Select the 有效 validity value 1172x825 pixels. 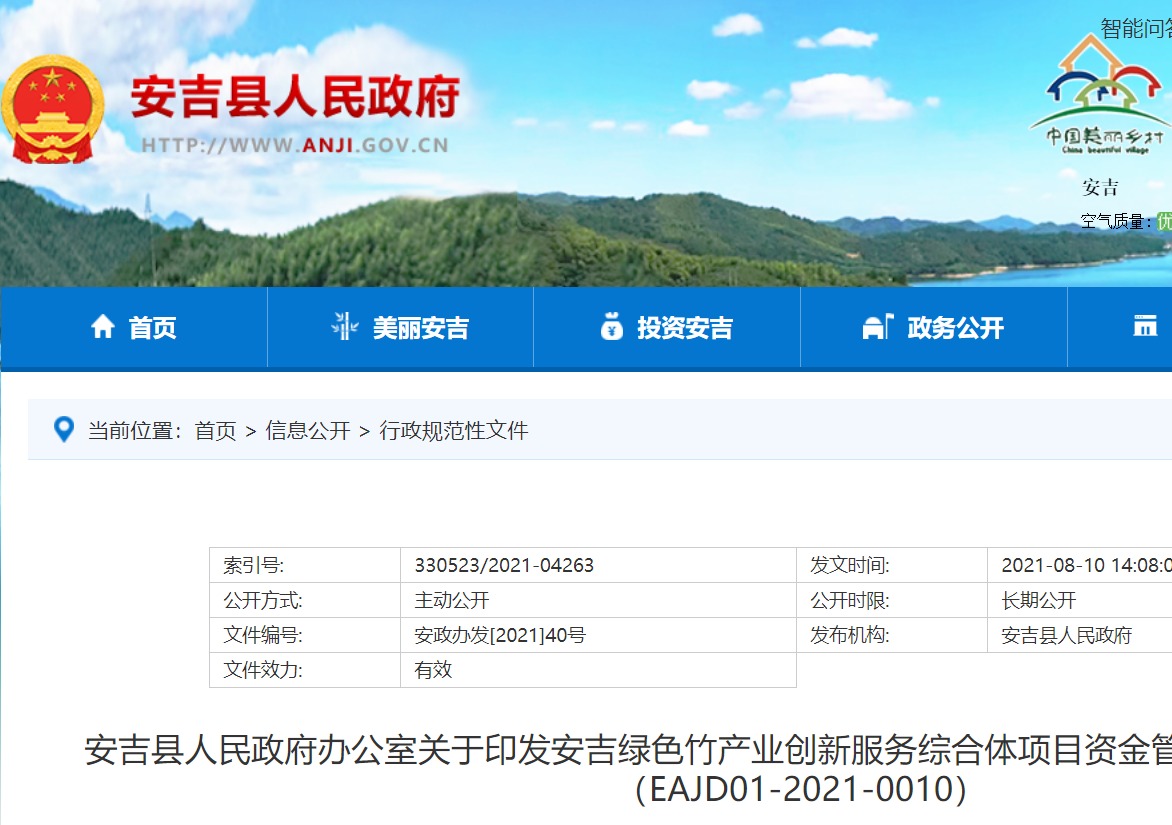[x=434, y=670]
